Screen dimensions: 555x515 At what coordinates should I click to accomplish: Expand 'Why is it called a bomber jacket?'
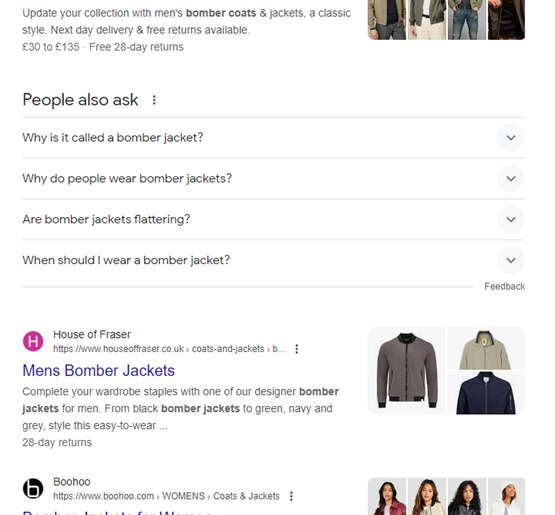click(x=273, y=138)
